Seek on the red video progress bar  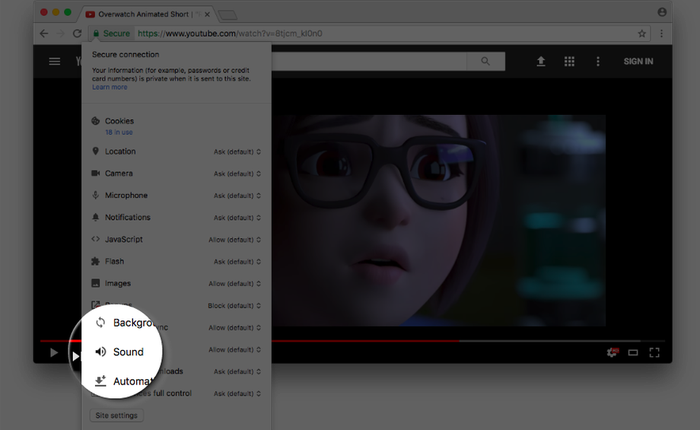[353, 341]
